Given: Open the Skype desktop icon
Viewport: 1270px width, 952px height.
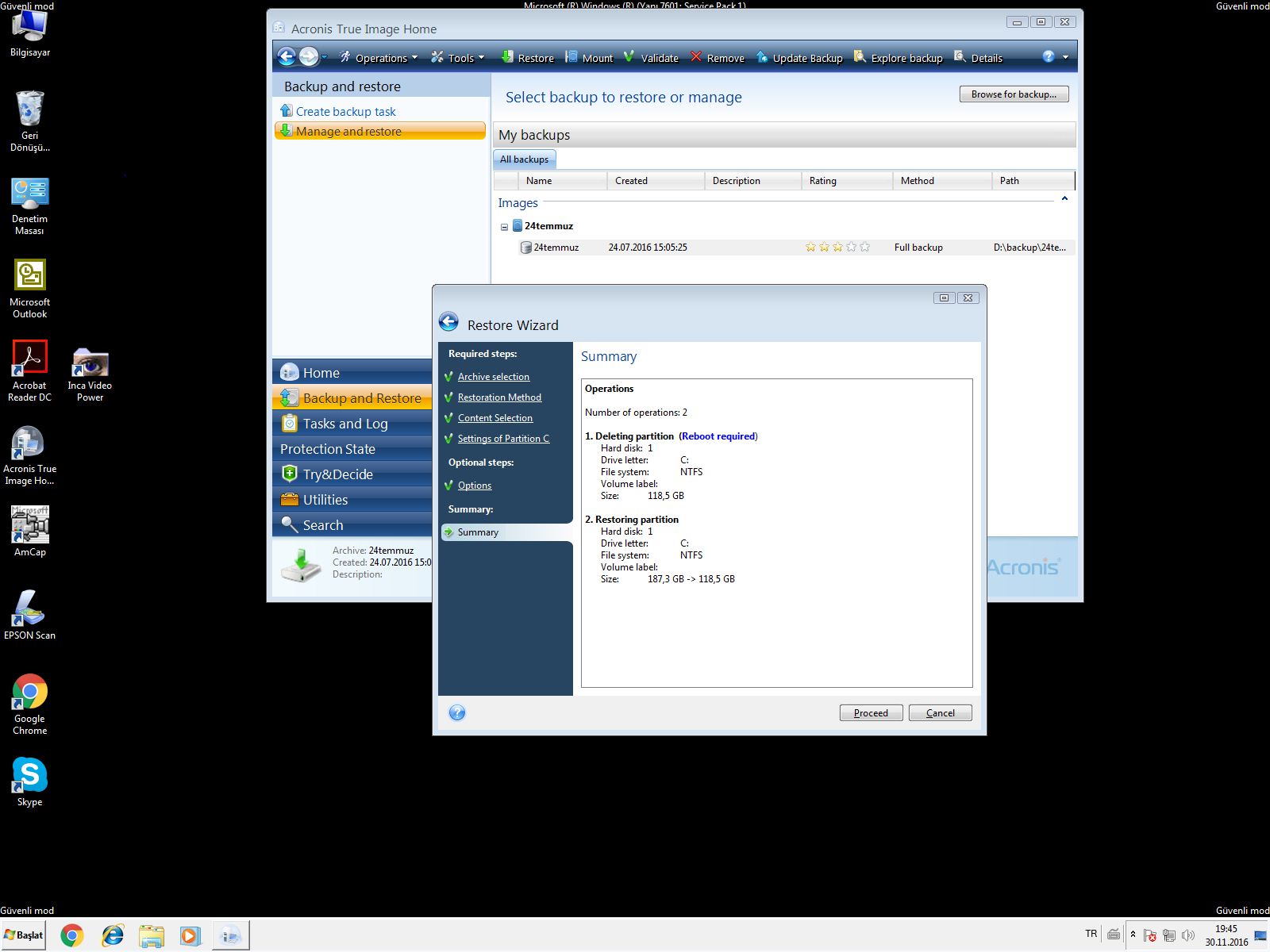Looking at the screenshot, I should tap(30, 781).
